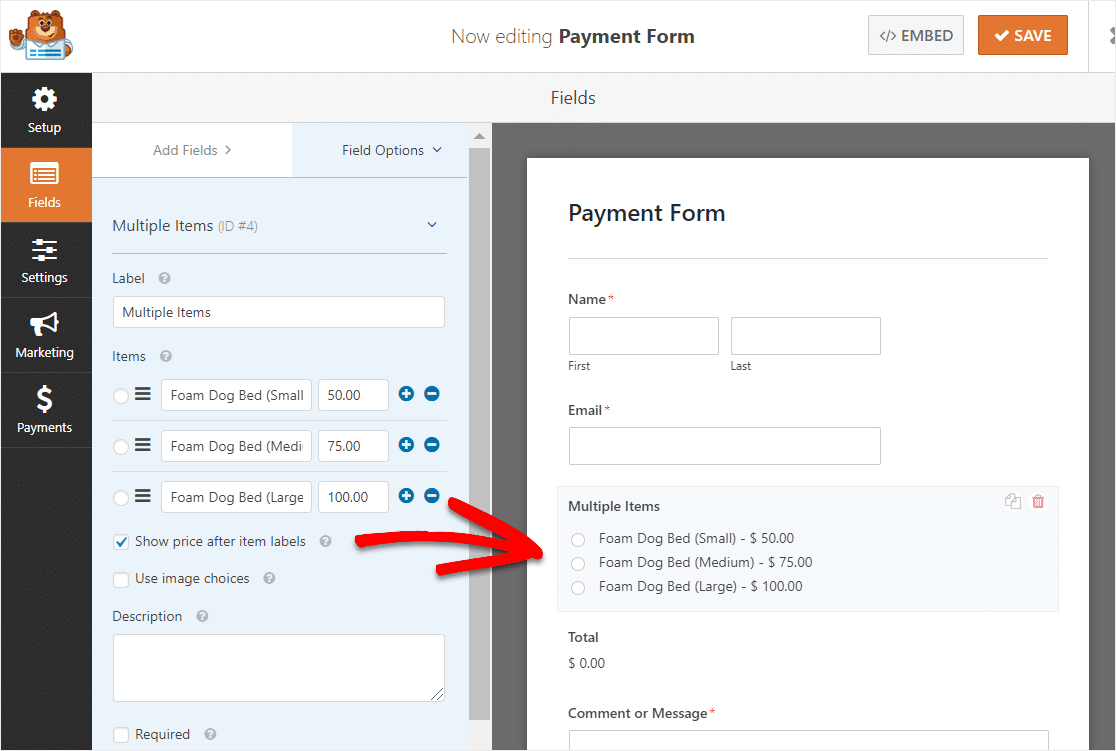
Task: Edit the 75.00 price field
Action: point(353,446)
